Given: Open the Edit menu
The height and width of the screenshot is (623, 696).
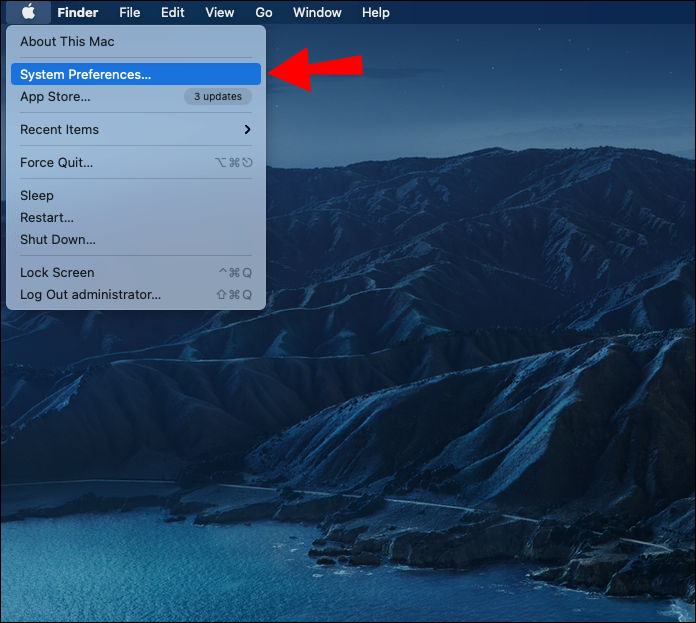Looking at the screenshot, I should tap(173, 12).
